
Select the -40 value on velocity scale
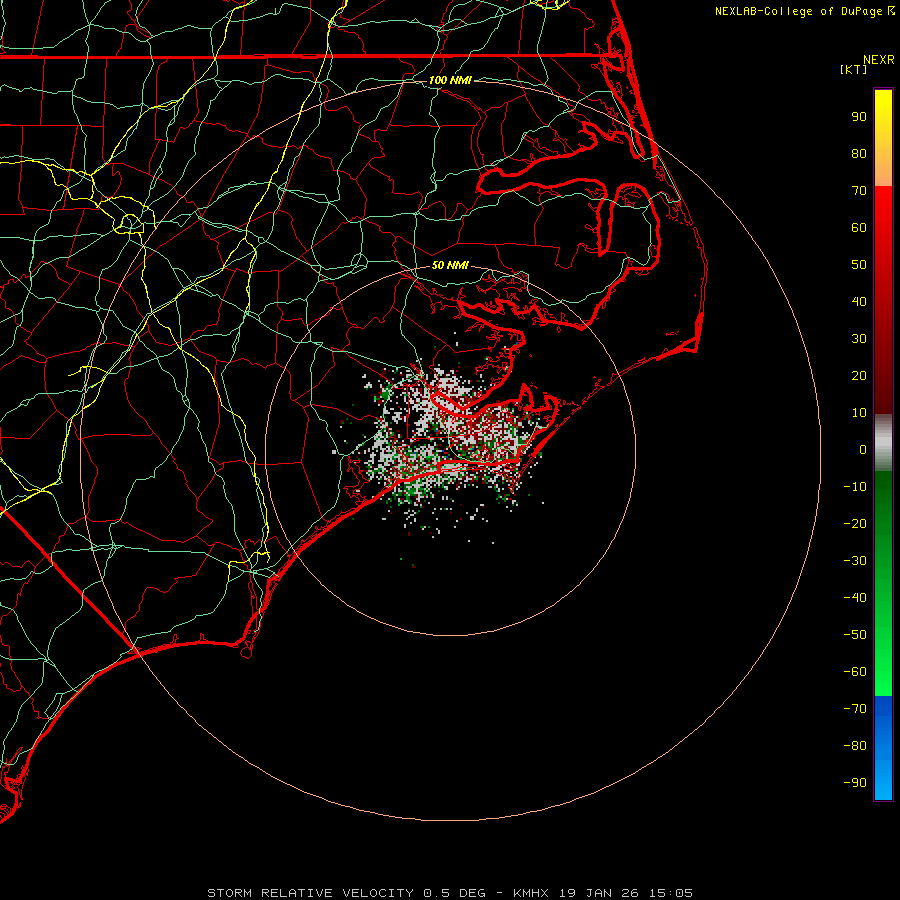(855, 598)
